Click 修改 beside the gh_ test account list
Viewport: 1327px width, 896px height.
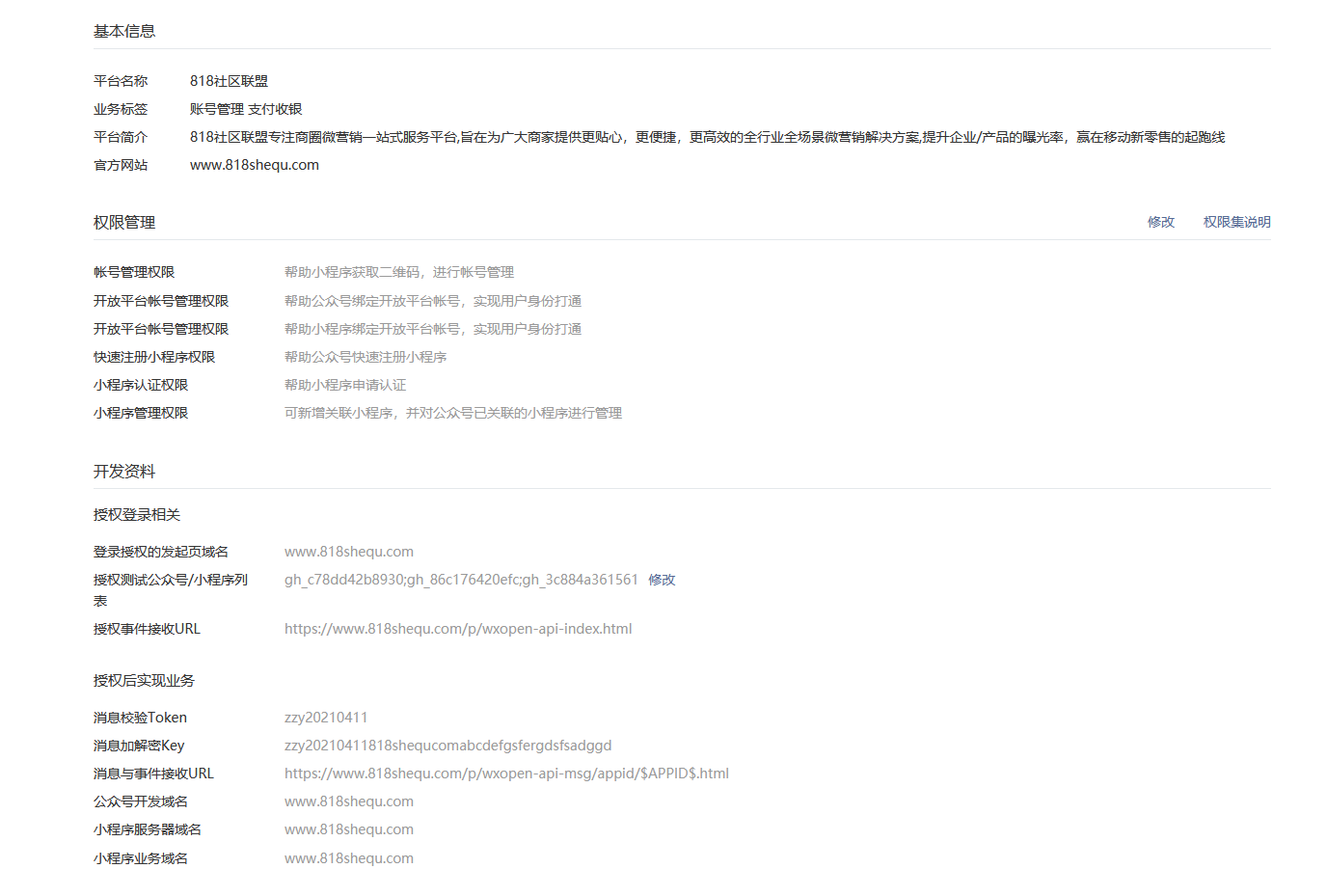pyautogui.click(x=662, y=580)
